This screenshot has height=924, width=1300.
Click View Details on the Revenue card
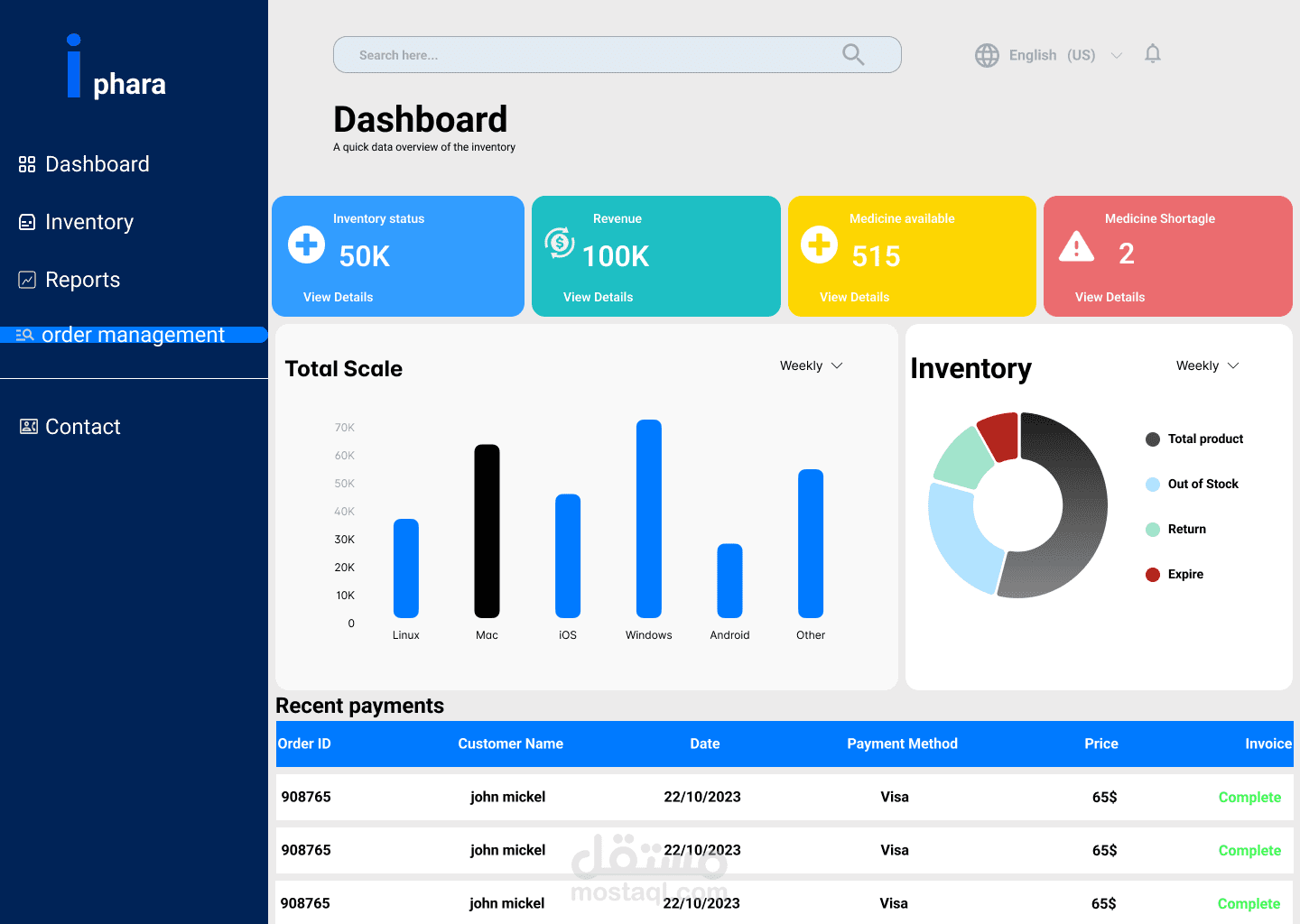coord(598,296)
